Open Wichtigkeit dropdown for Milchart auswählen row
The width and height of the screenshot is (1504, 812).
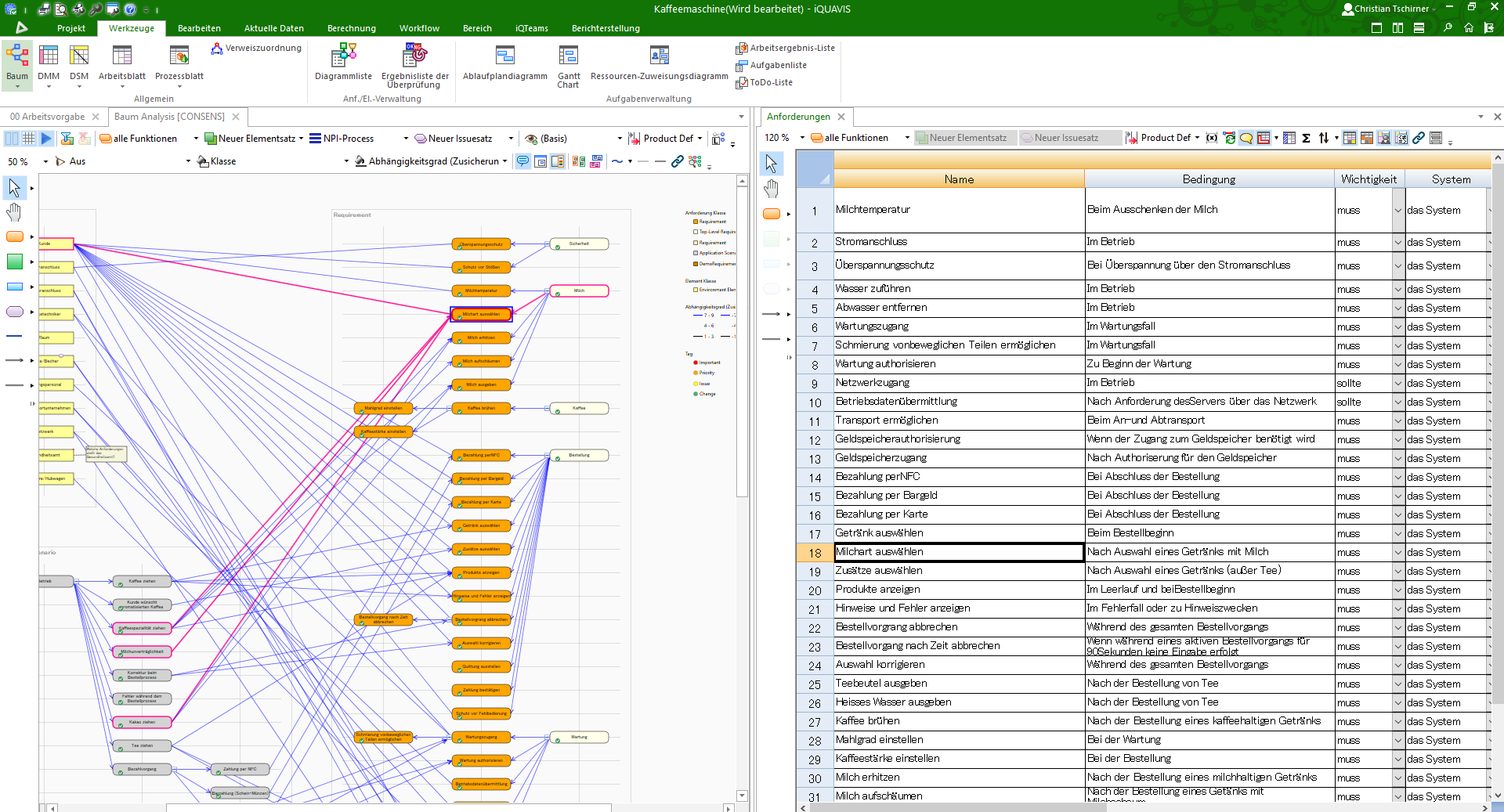click(x=1398, y=552)
